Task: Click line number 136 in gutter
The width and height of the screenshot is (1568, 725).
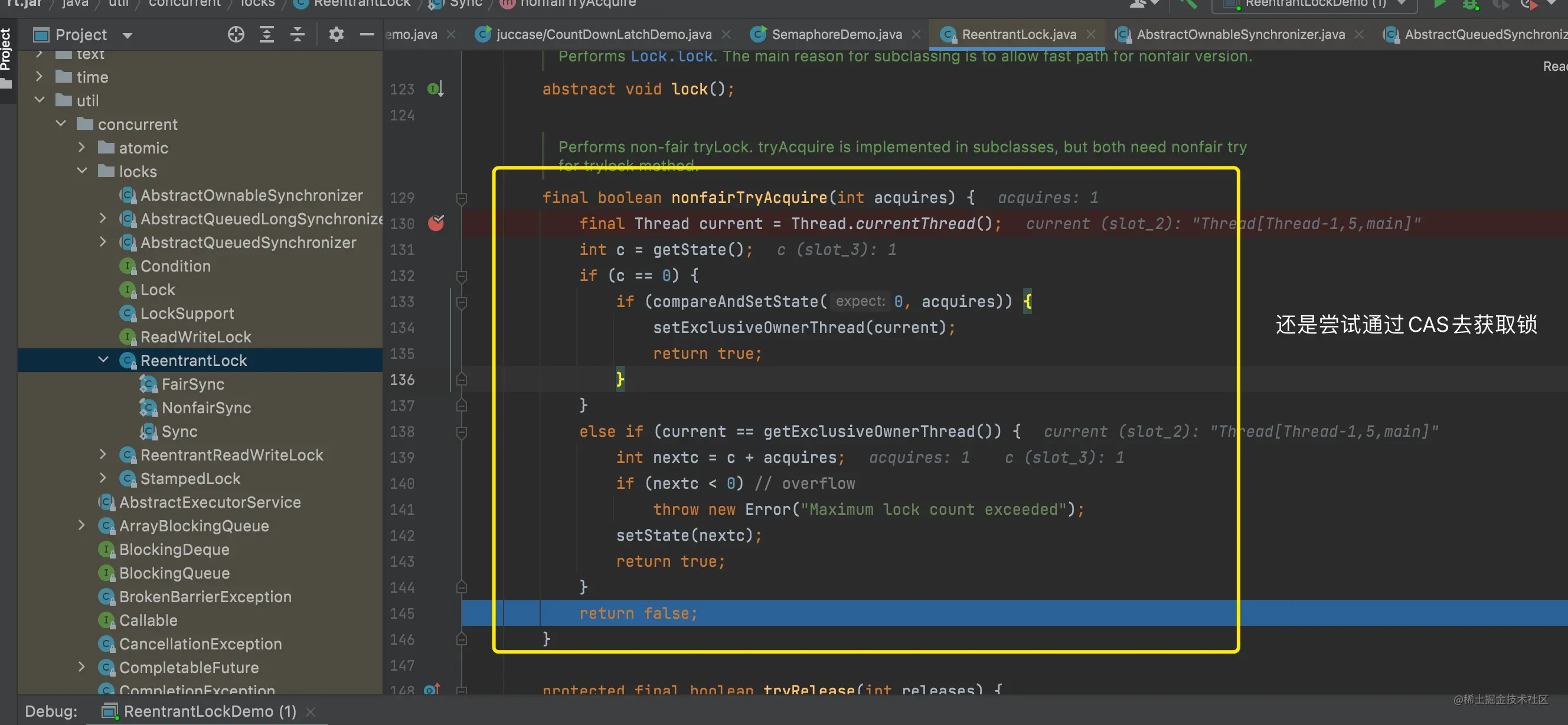Action: click(x=401, y=380)
